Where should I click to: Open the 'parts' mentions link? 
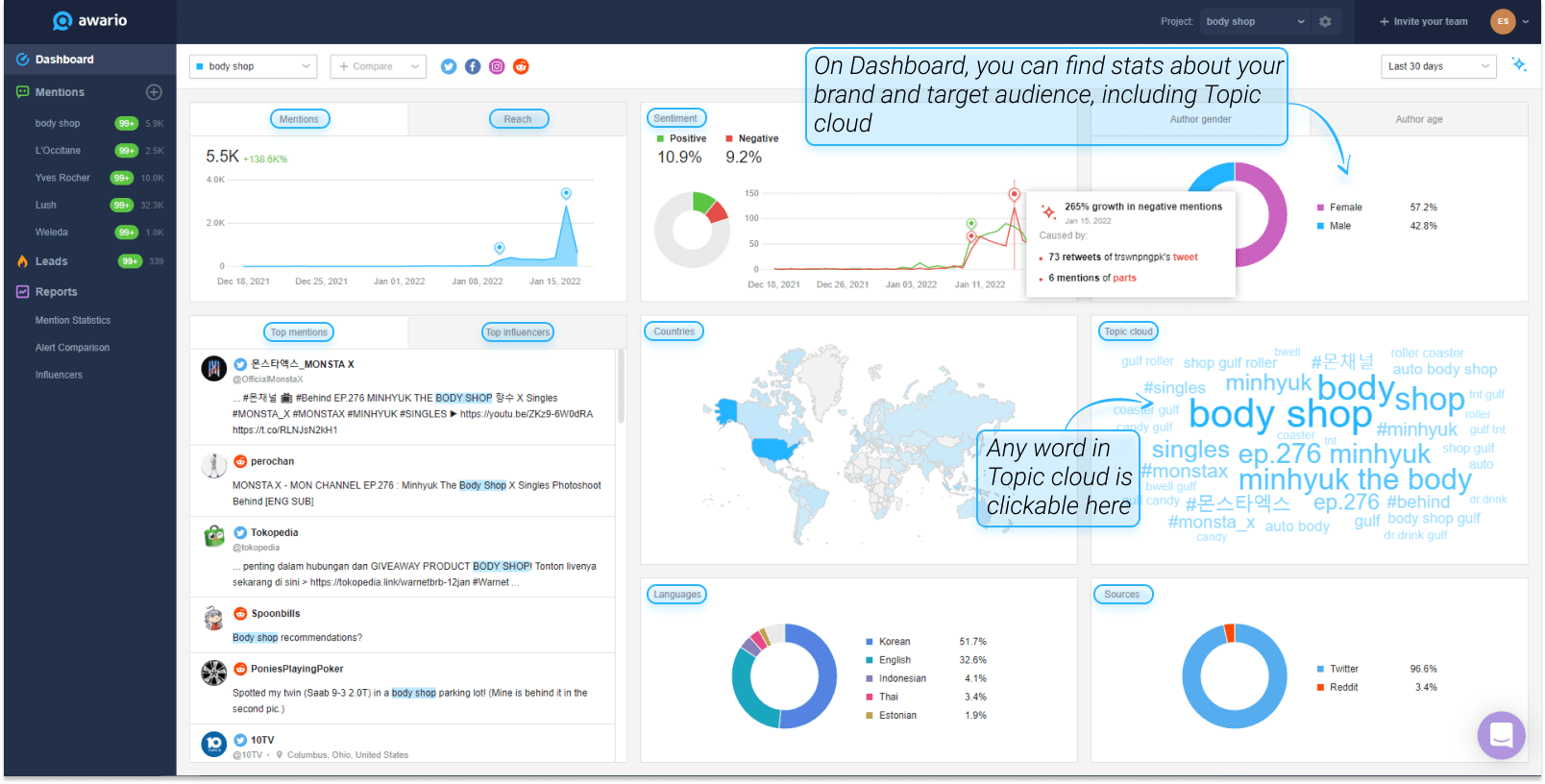click(1124, 279)
